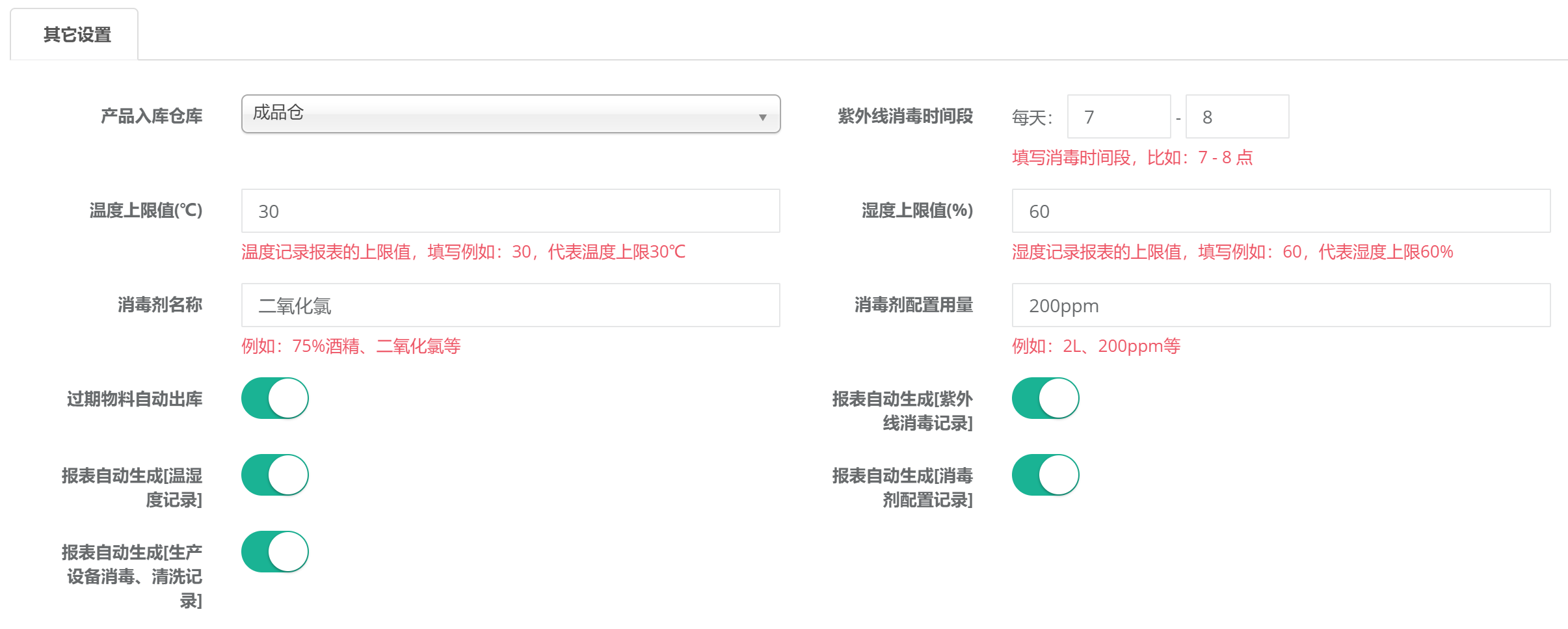Toggle auto report for 生产设备消毒、清洗记录
This screenshot has width=1568, height=629.
click(x=275, y=552)
